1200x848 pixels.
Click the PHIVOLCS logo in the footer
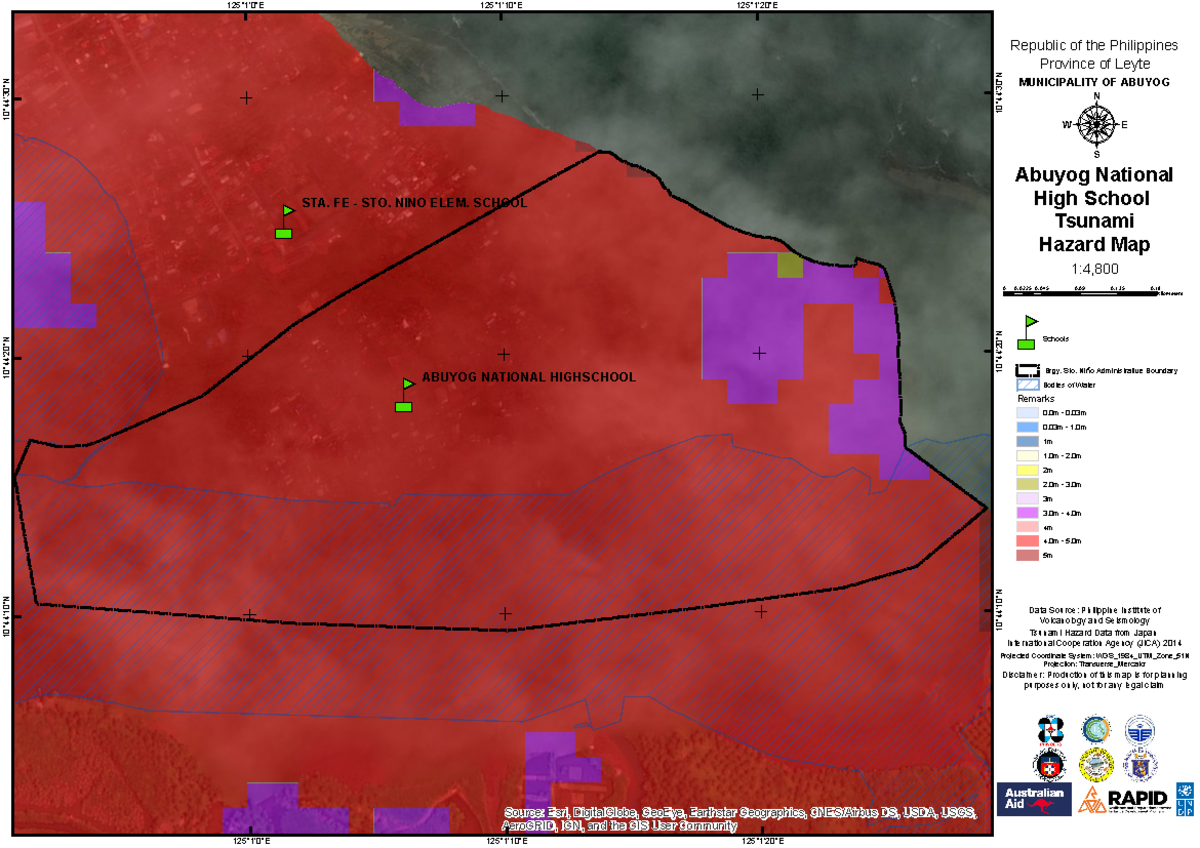pos(1050,729)
